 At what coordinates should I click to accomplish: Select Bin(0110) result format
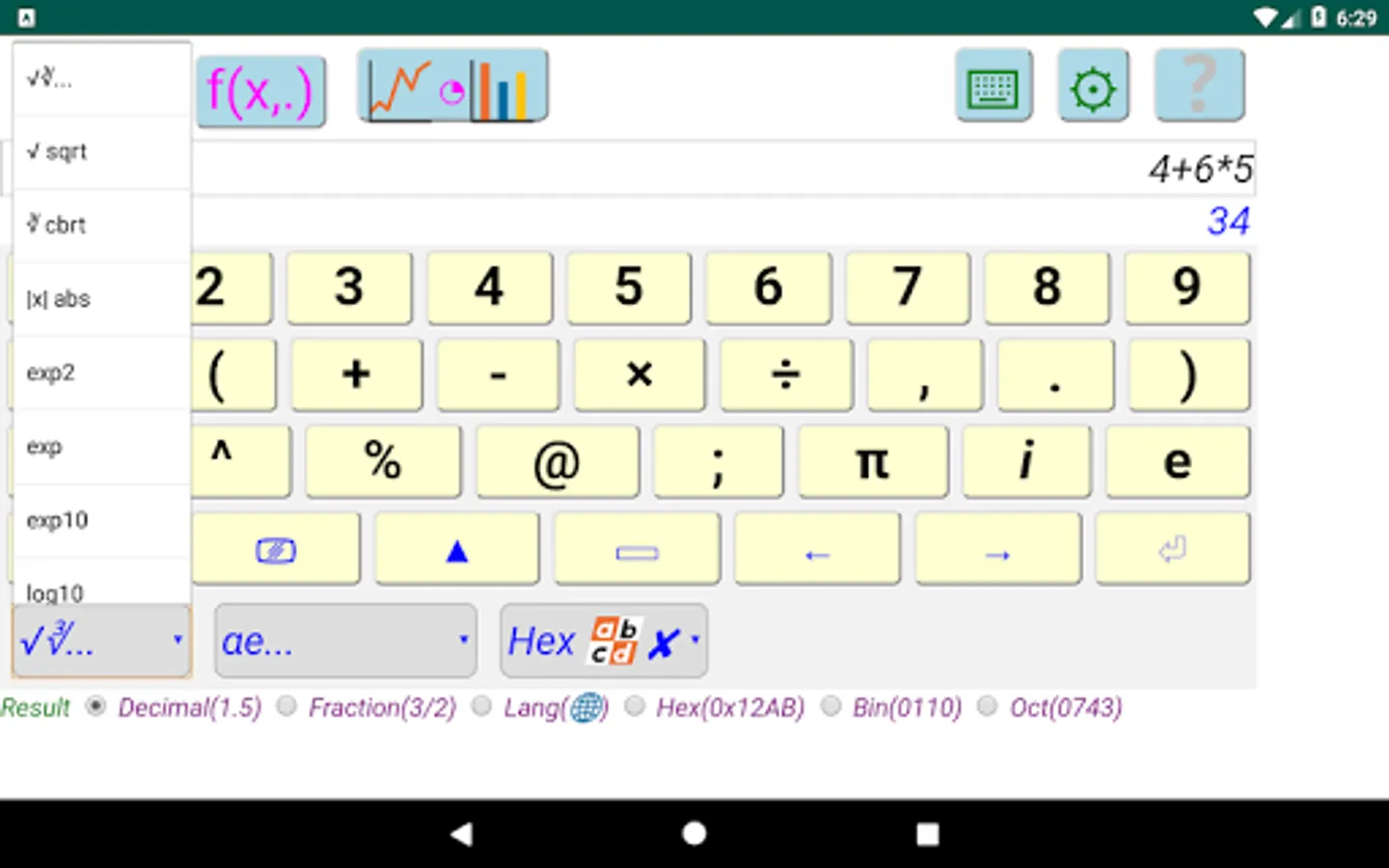point(891,708)
